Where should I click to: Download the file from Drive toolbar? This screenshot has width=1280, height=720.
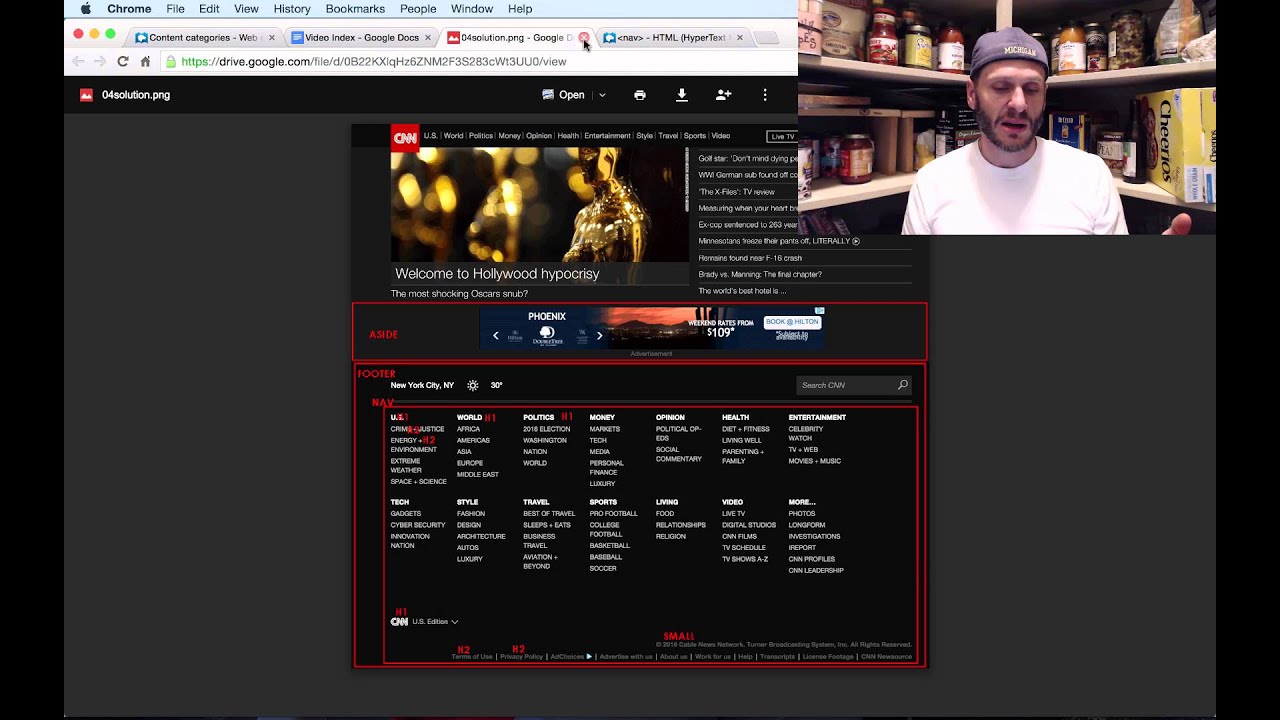(x=682, y=95)
